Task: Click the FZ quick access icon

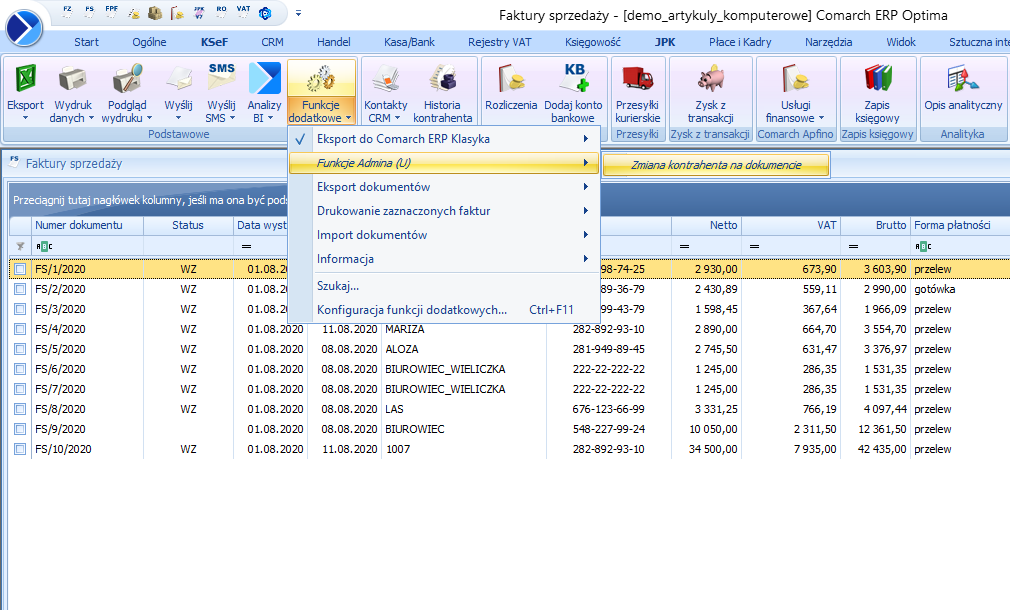Action: click(67, 12)
